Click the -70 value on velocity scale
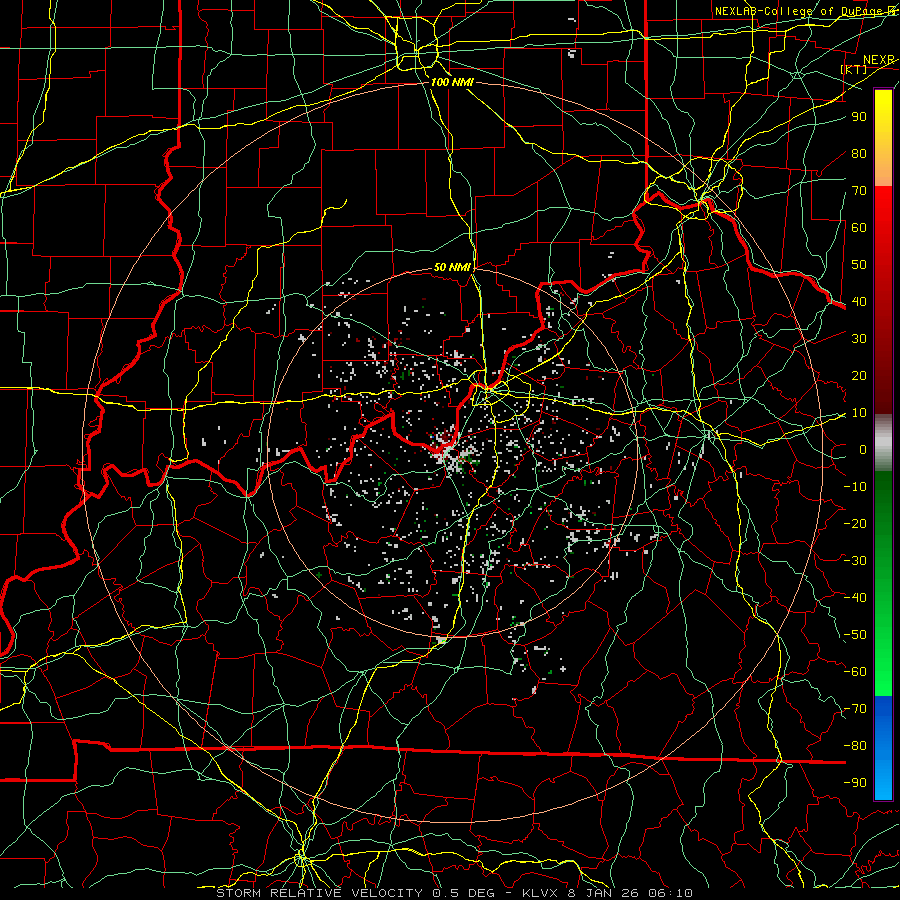 (855, 709)
